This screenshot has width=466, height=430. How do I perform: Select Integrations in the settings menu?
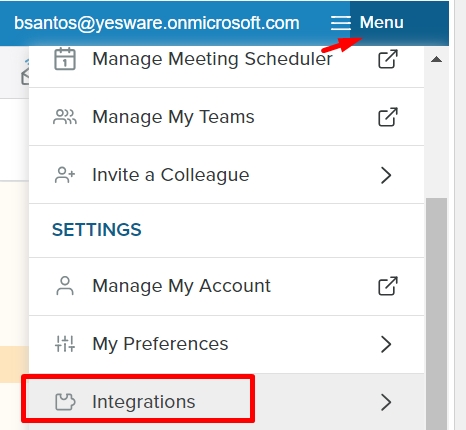[x=226, y=402]
